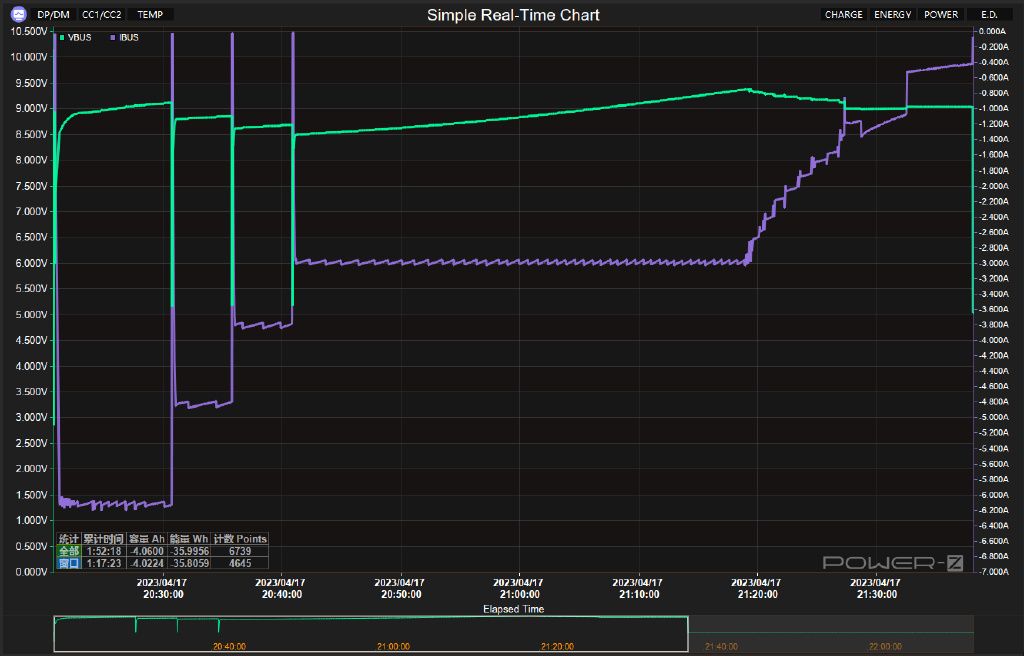This screenshot has height=656, width=1024.
Task: Toggle the DP/DM chart view
Action: coord(53,15)
